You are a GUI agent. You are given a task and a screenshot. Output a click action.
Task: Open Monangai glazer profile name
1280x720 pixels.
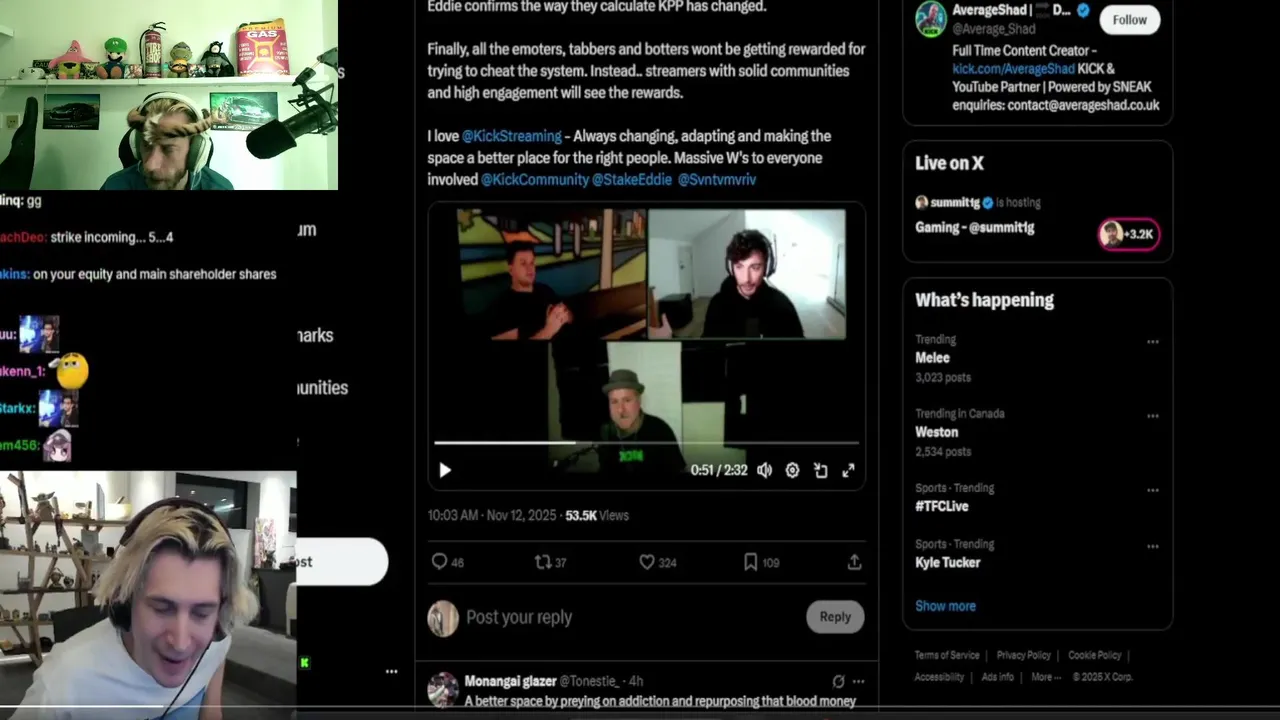(x=510, y=681)
